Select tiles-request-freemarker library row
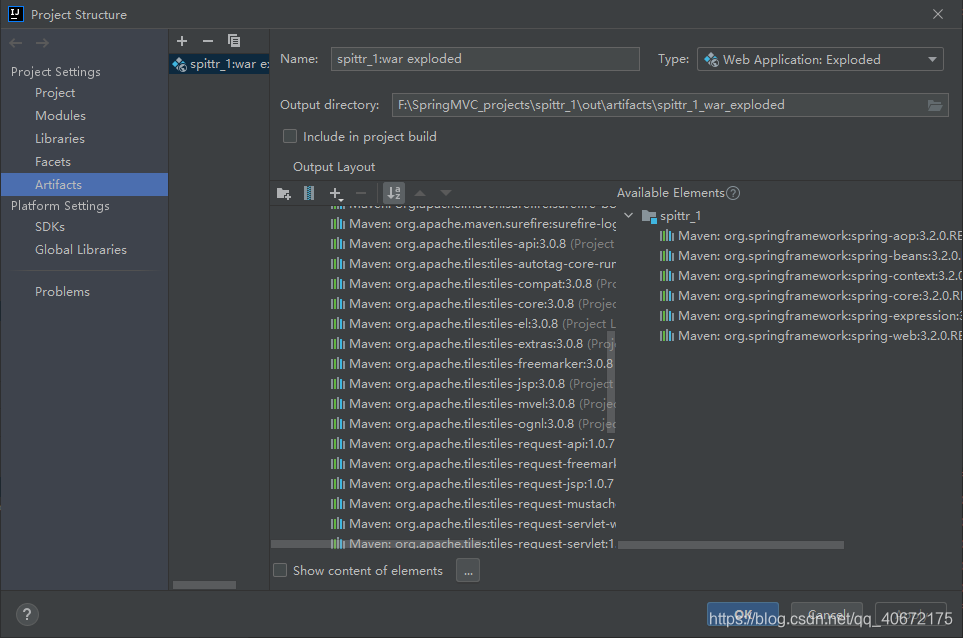This screenshot has height=638, width=963. click(x=473, y=464)
